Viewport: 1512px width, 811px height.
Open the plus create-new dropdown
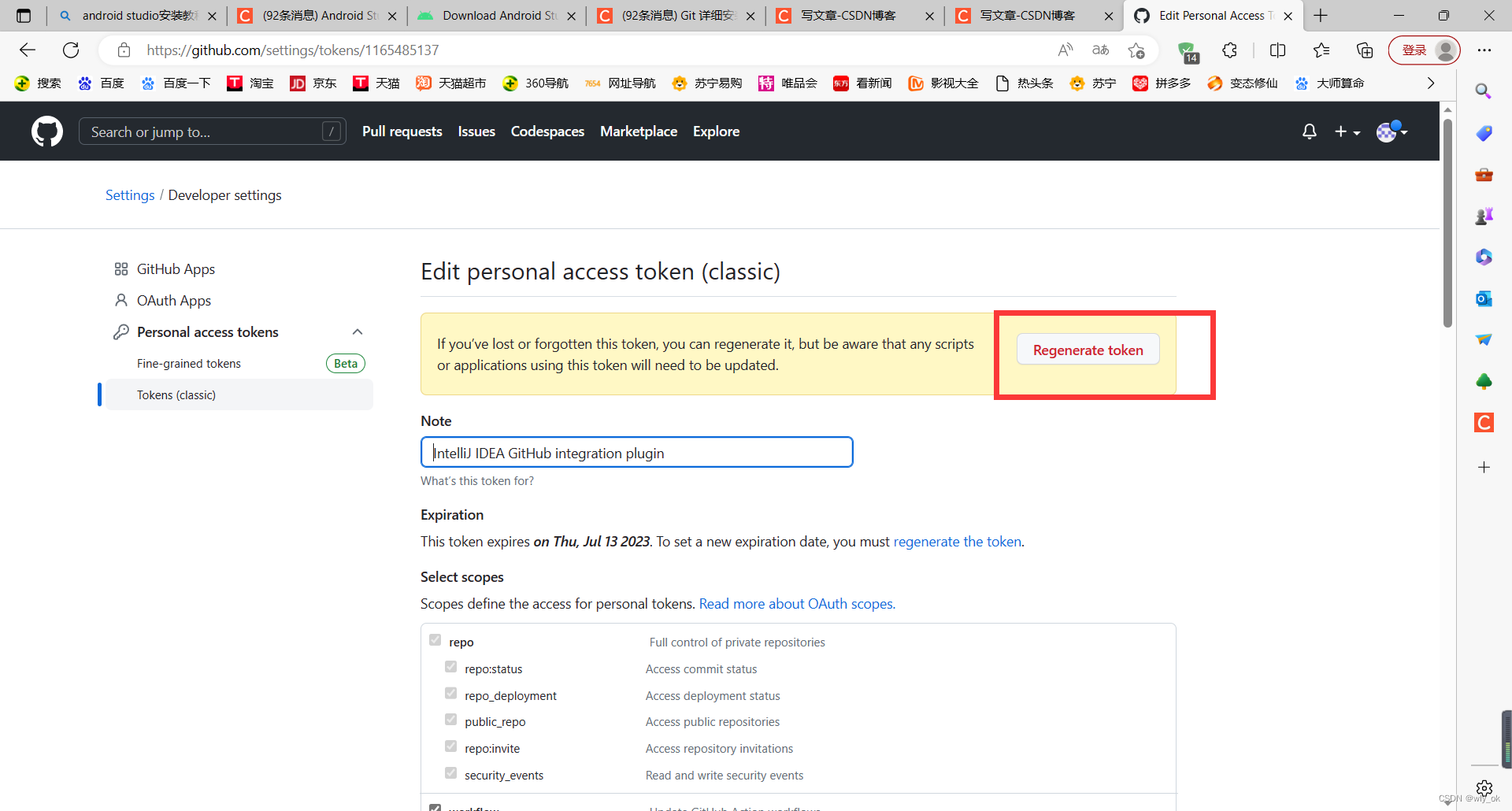pyautogui.click(x=1347, y=131)
